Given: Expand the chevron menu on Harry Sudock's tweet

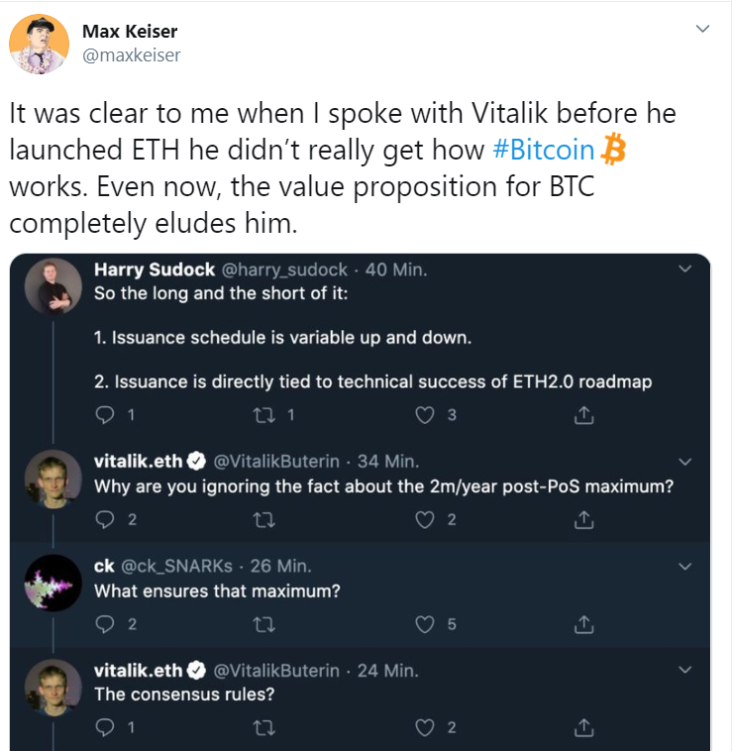Looking at the screenshot, I should [685, 269].
